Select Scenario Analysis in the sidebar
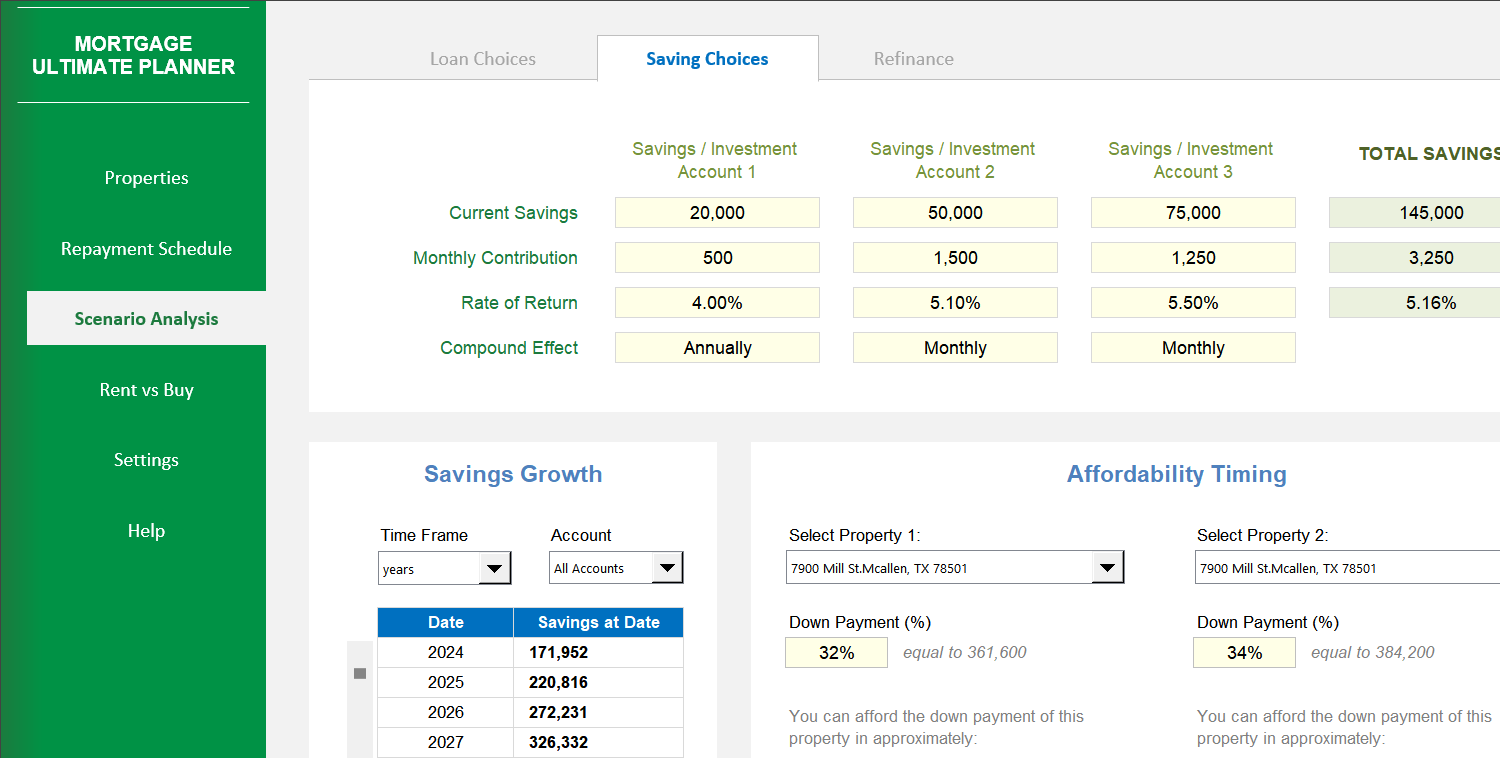 [x=146, y=318]
